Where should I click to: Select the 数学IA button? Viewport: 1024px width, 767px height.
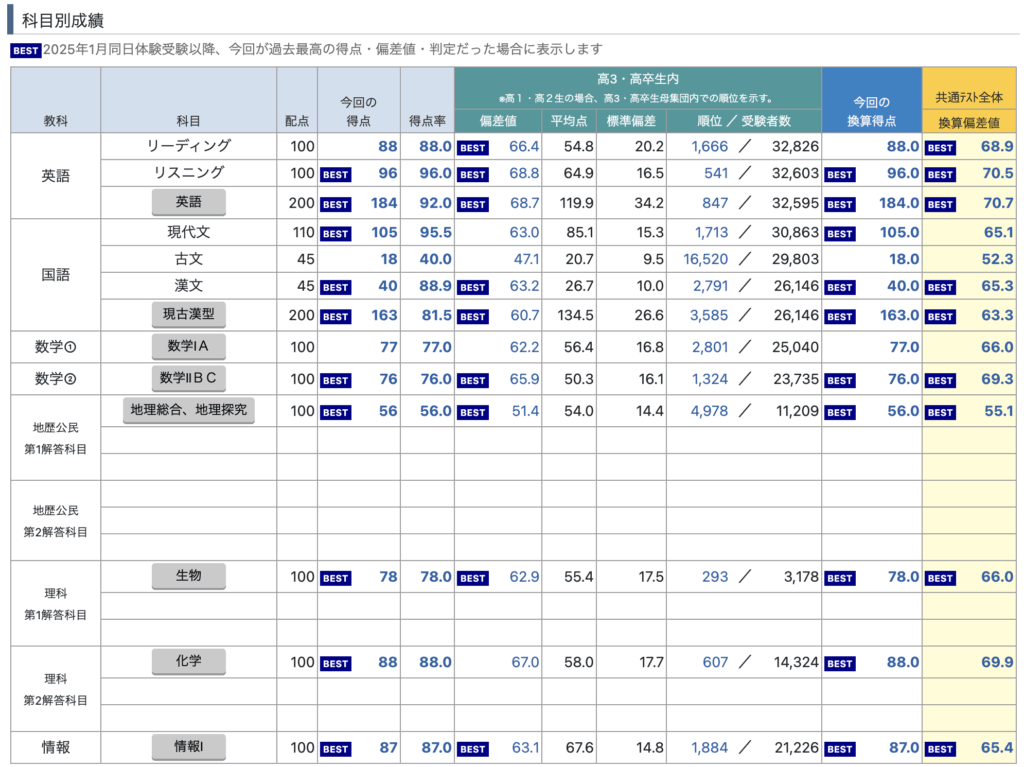pyautogui.click(x=188, y=347)
